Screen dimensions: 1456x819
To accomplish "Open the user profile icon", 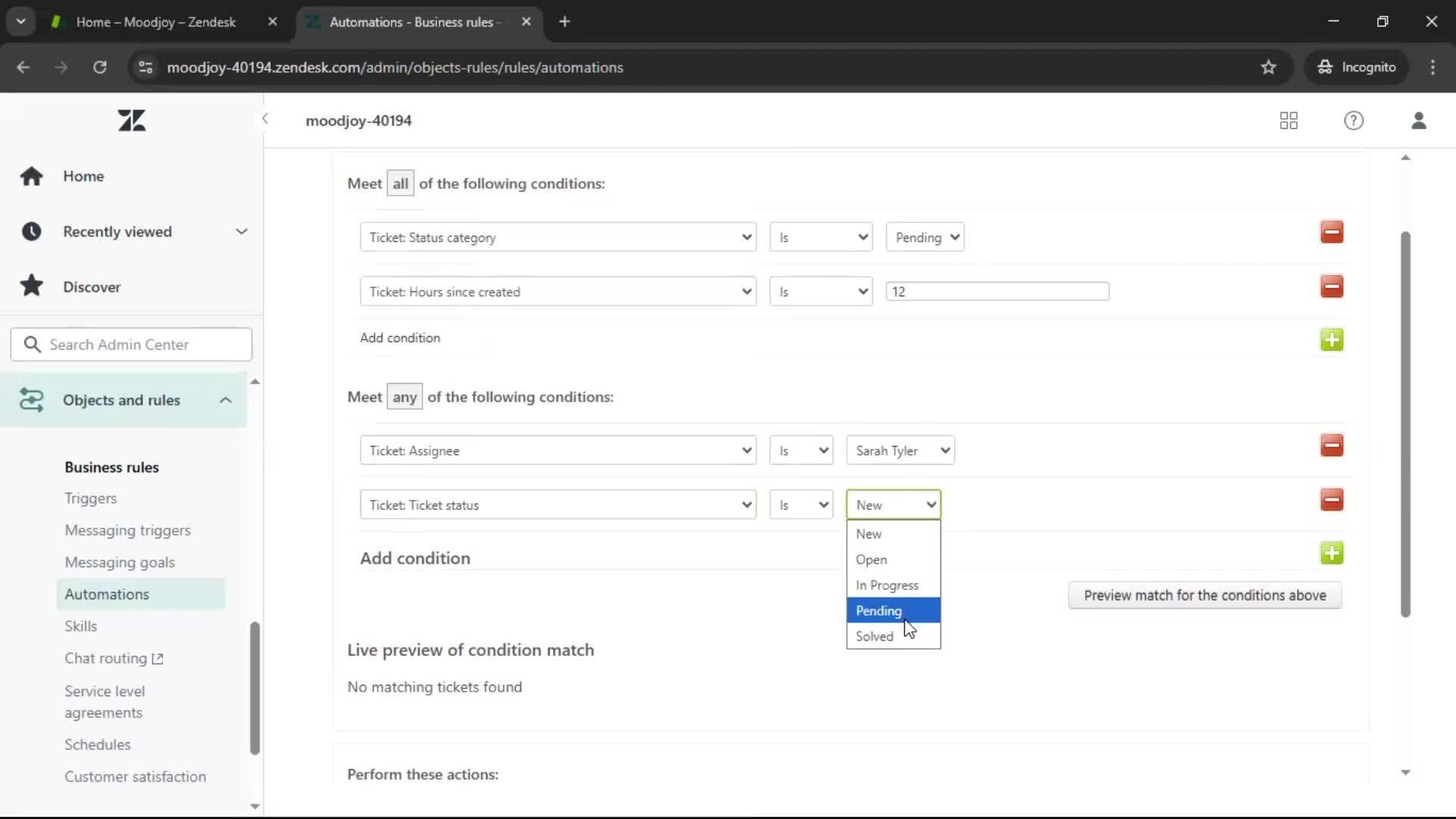I will [x=1419, y=121].
